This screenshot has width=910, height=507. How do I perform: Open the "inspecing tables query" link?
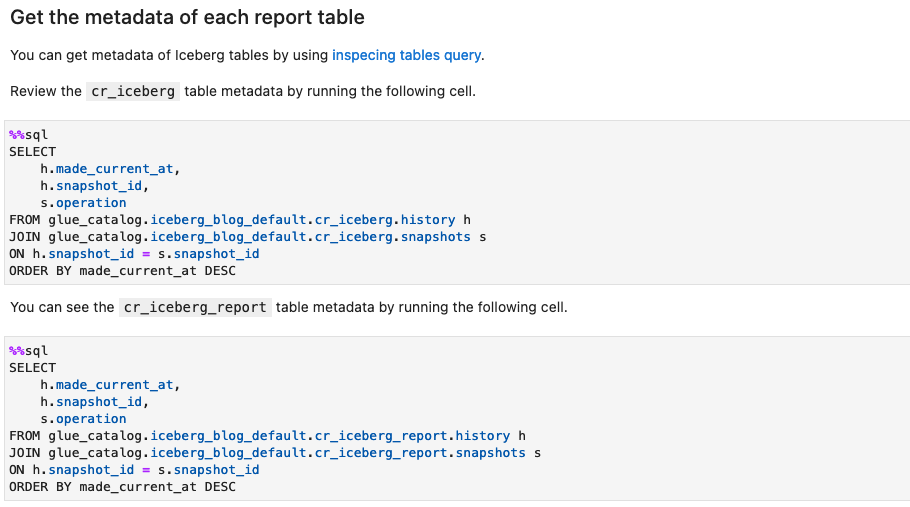[406, 55]
